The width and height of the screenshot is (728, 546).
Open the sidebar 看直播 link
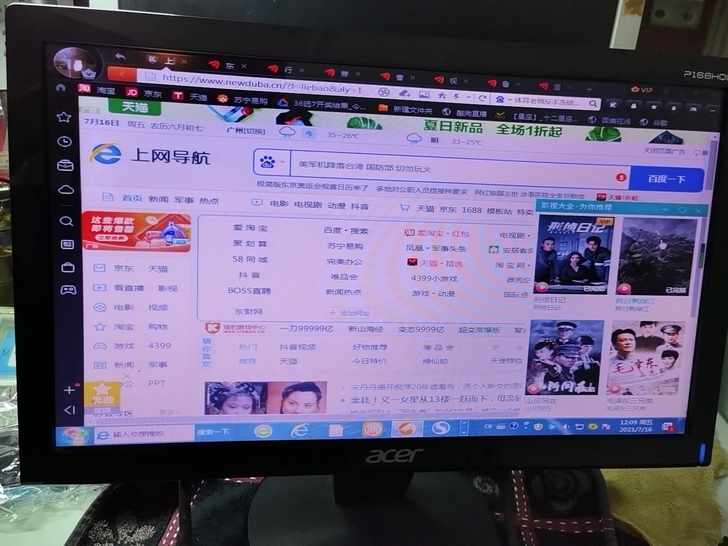(x=129, y=288)
